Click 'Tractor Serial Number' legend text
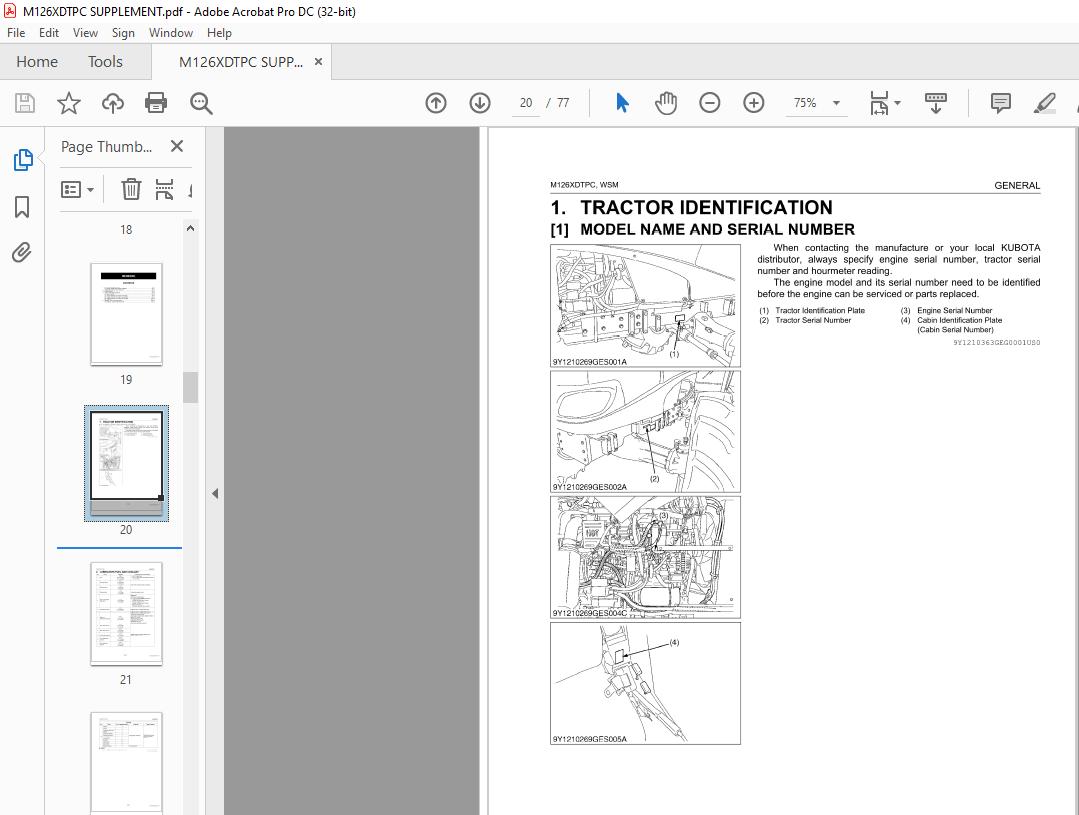 (x=813, y=320)
